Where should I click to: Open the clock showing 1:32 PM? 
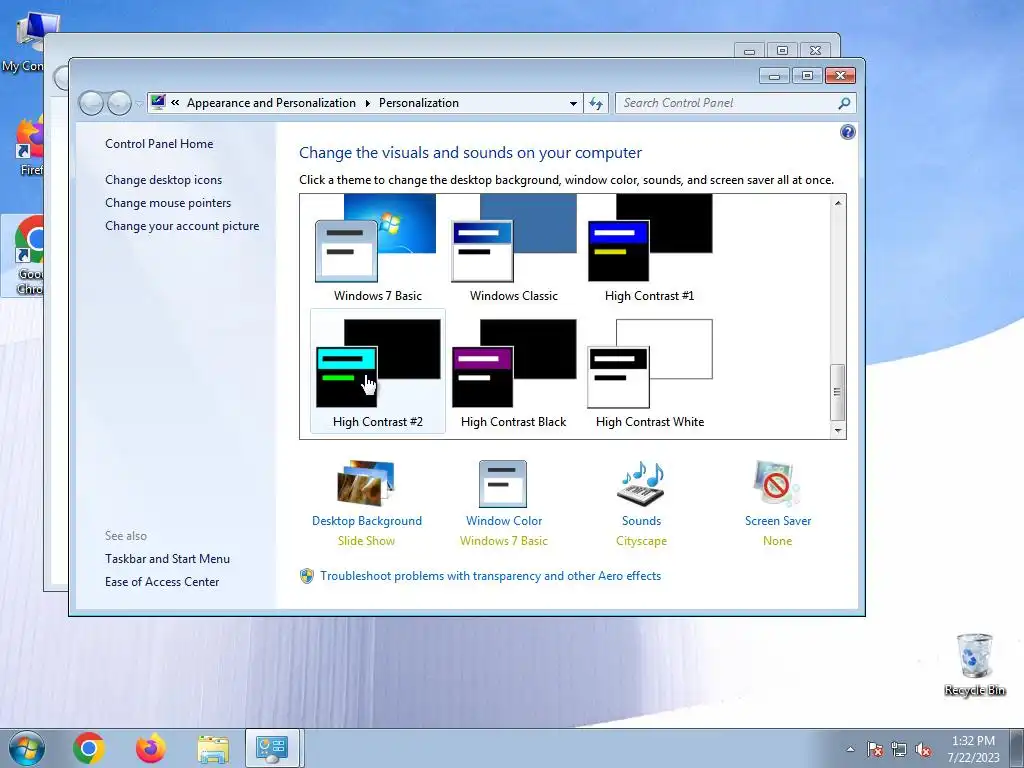[x=973, y=749]
